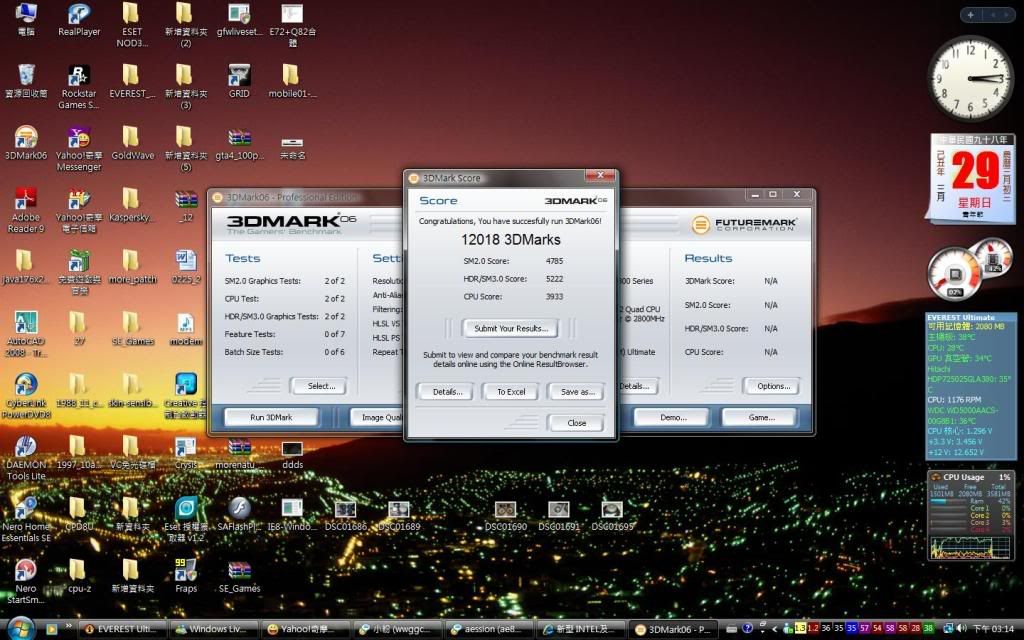Screen dimensions: 1024x640
Task: Open the Windows Start menu orb
Action: click(x=21, y=629)
